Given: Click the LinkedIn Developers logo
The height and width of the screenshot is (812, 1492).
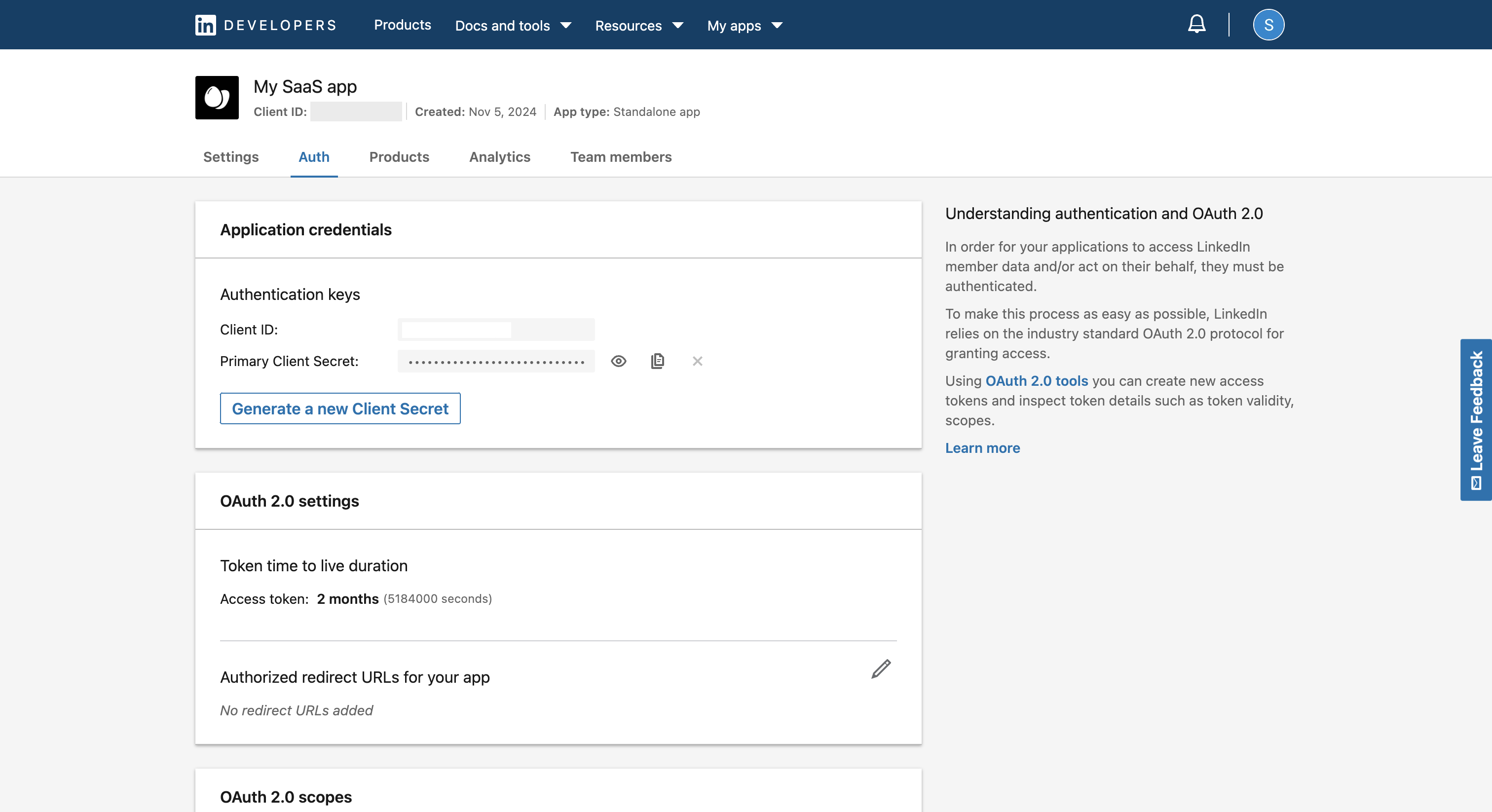Looking at the screenshot, I should tap(266, 25).
